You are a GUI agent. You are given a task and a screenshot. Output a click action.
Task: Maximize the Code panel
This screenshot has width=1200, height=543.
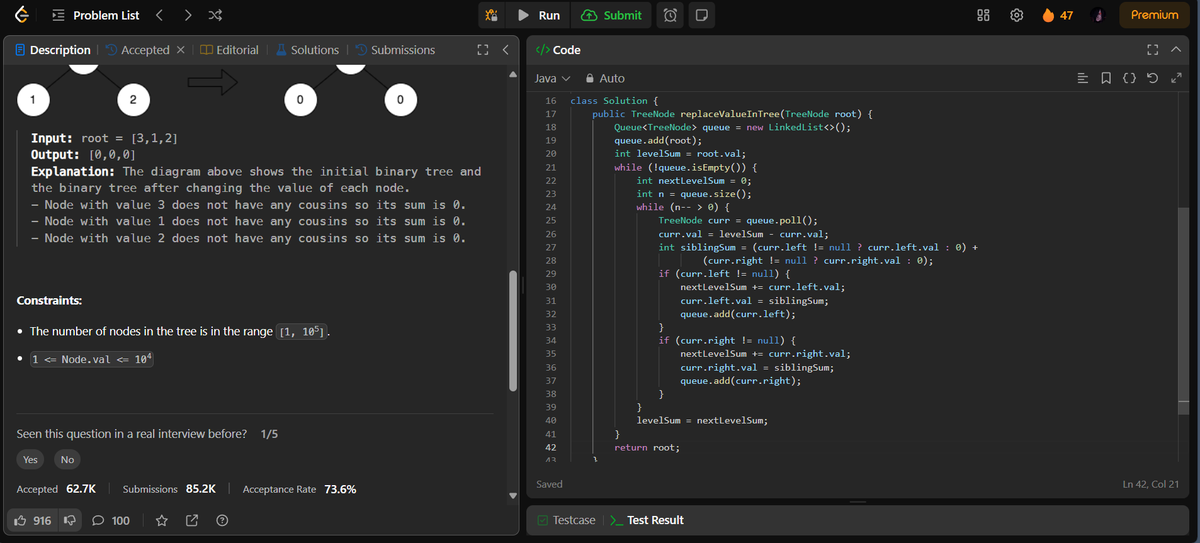(x=1153, y=50)
